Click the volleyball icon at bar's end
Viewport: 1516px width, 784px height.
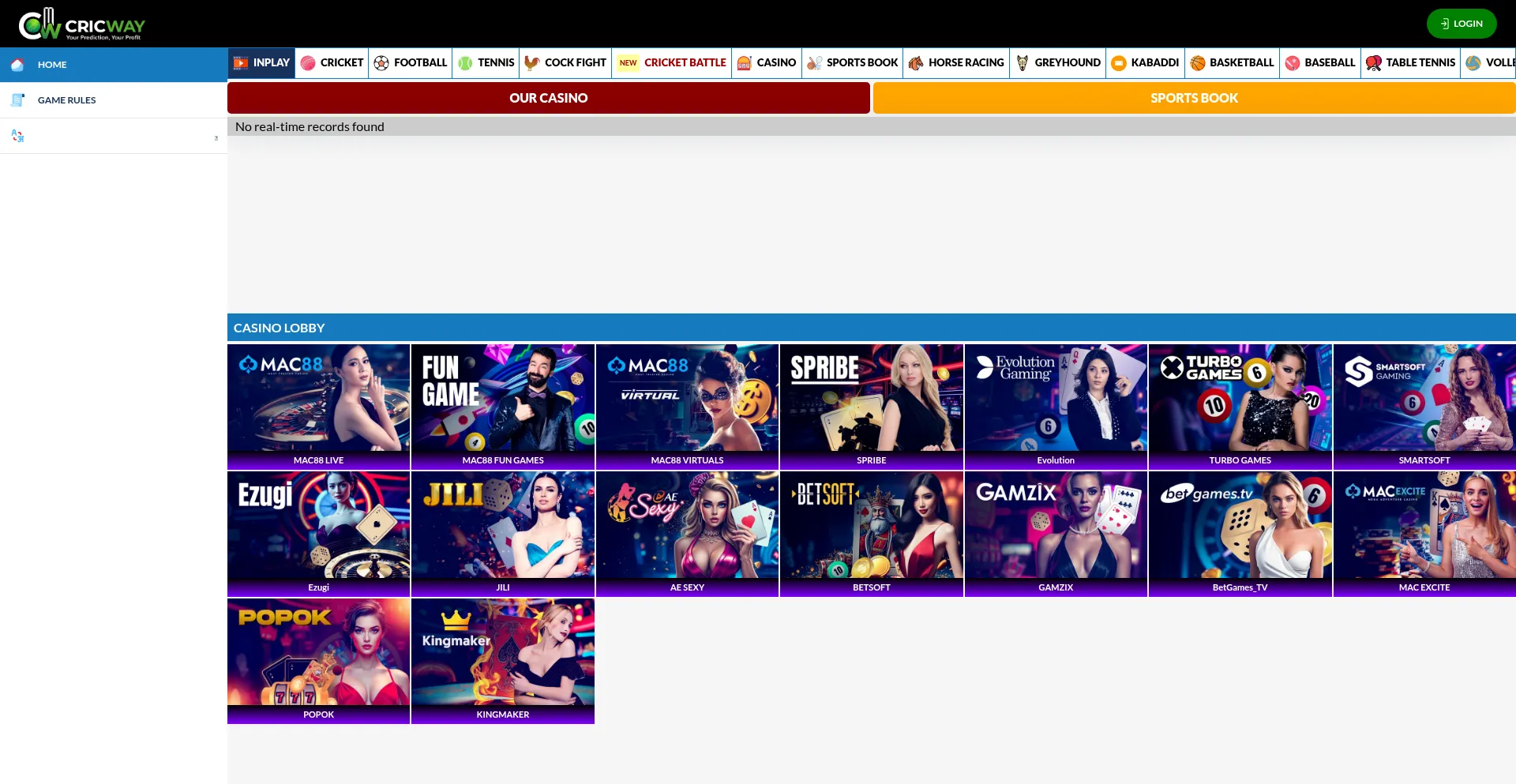click(1473, 63)
